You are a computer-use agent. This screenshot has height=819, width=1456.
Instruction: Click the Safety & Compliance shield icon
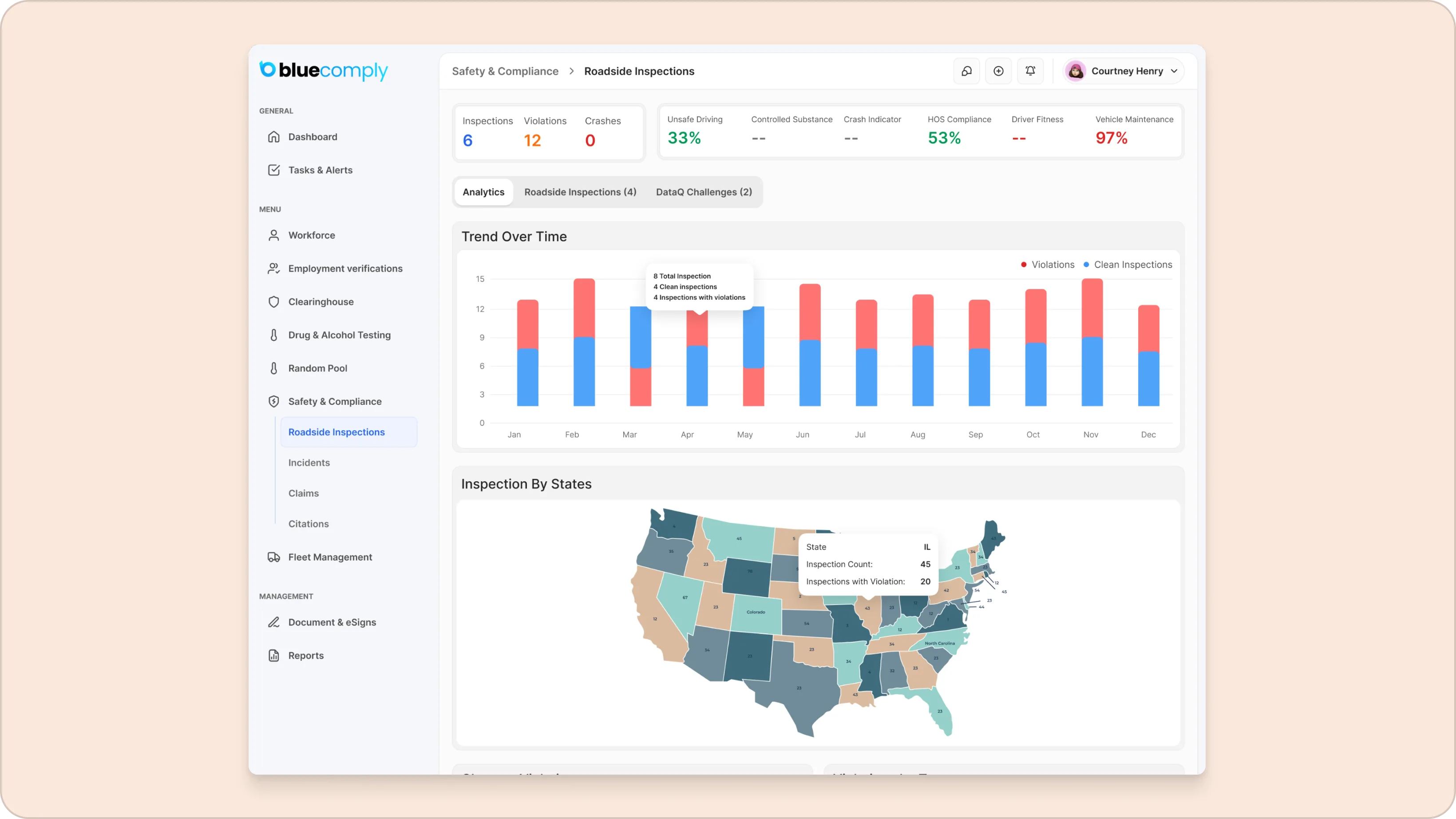coord(273,401)
